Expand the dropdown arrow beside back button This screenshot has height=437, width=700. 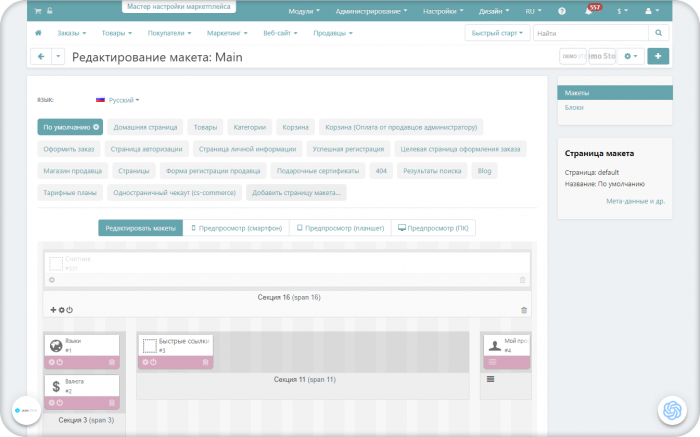click(58, 57)
